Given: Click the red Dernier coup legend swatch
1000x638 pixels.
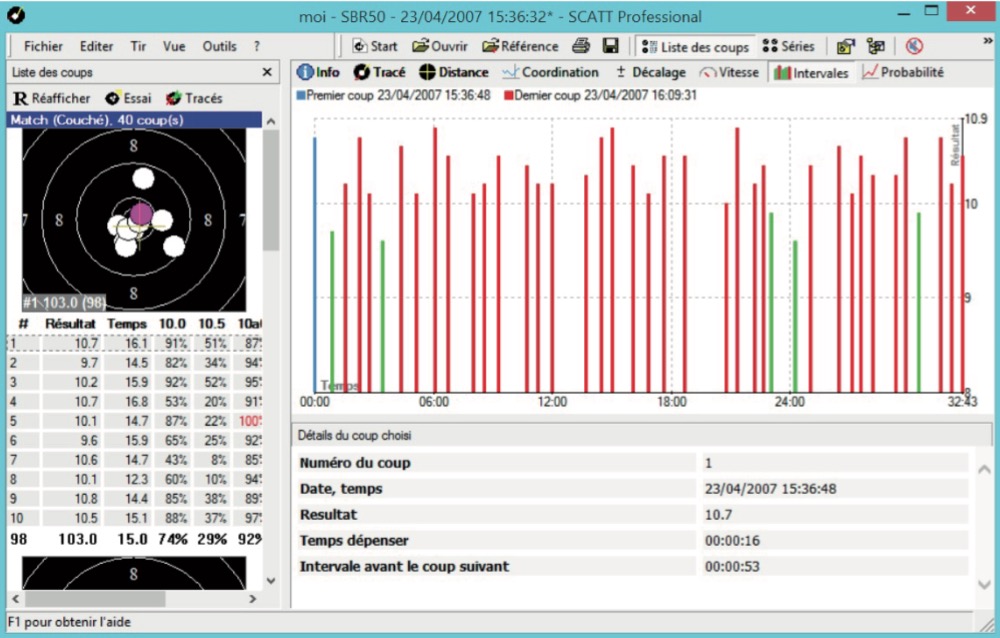Looking at the screenshot, I should (x=508, y=96).
